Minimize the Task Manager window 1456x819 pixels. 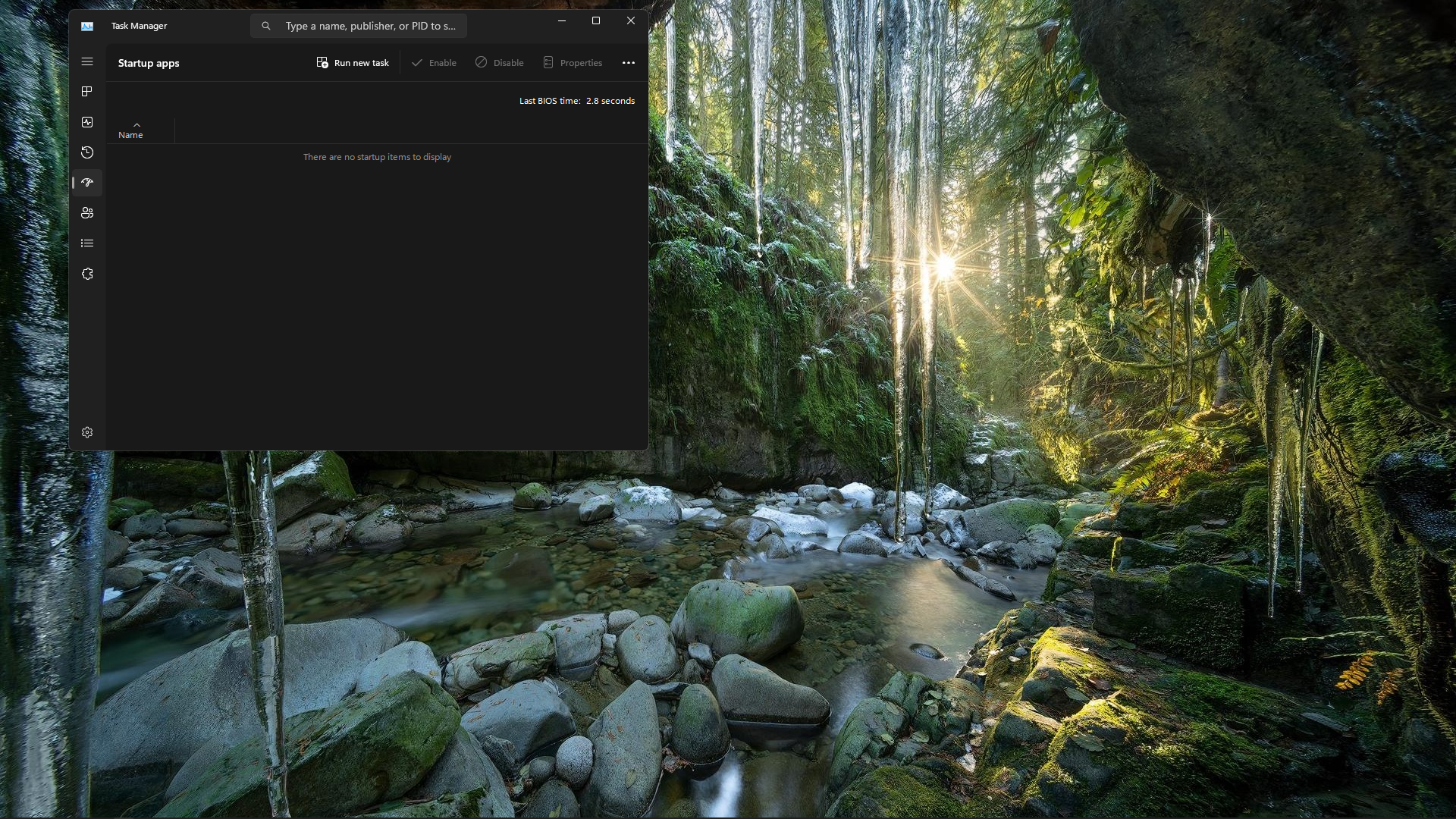click(x=562, y=20)
